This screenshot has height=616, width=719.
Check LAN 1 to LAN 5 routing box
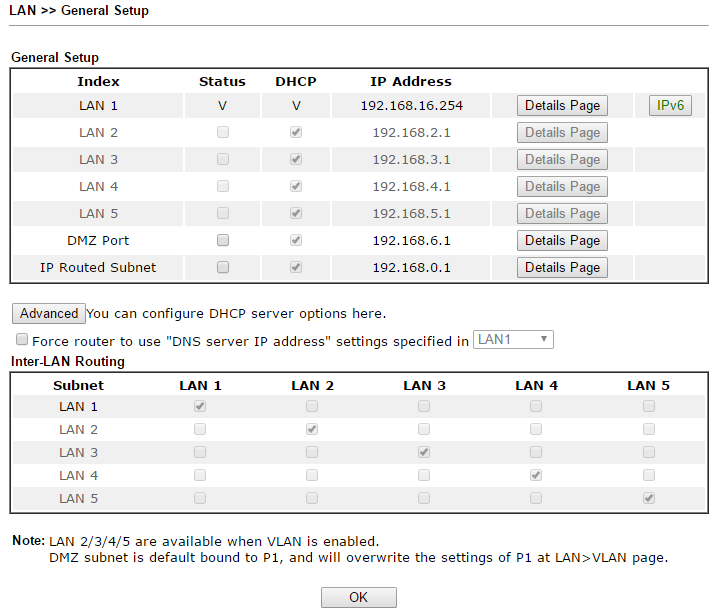(x=648, y=406)
